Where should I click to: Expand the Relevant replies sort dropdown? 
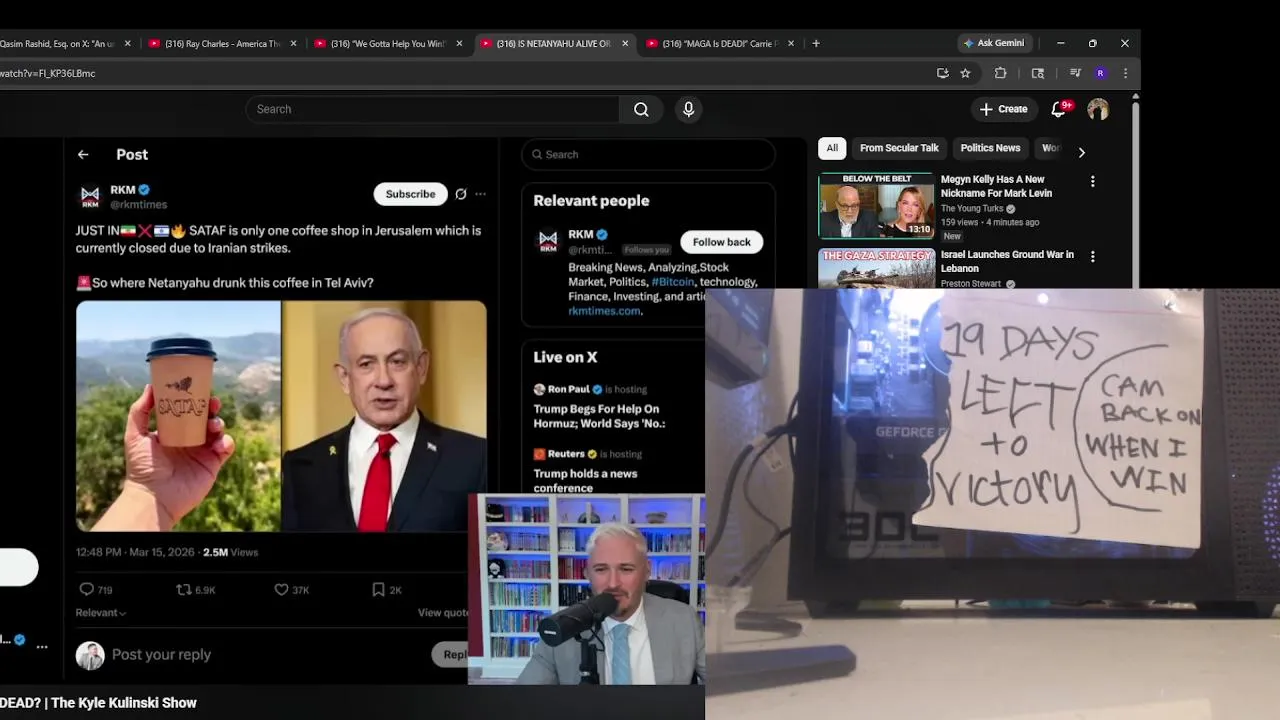101,613
